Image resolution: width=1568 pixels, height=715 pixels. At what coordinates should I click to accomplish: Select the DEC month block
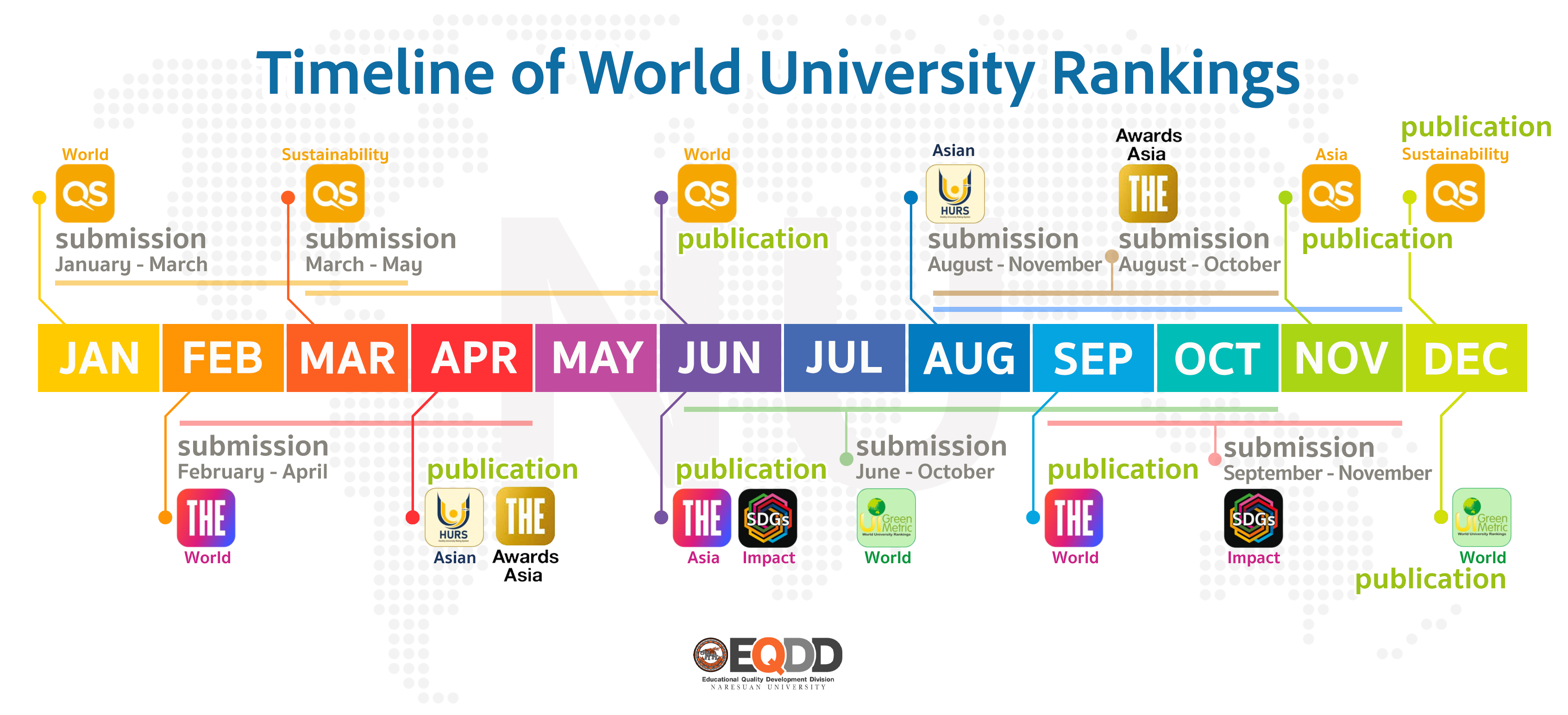[x=1466, y=358]
